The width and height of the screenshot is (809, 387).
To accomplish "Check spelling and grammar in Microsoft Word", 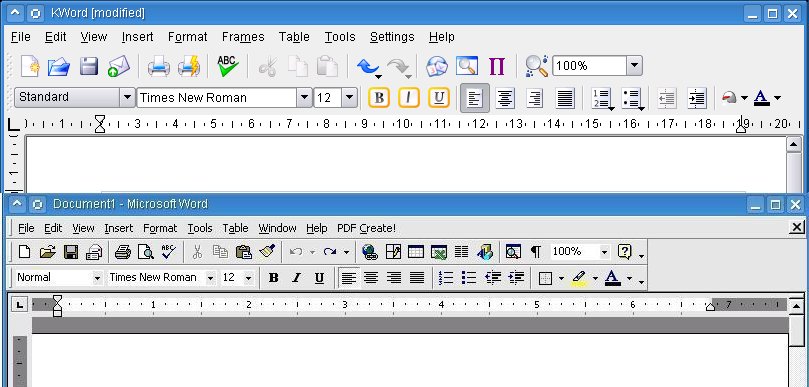I will click(x=169, y=251).
